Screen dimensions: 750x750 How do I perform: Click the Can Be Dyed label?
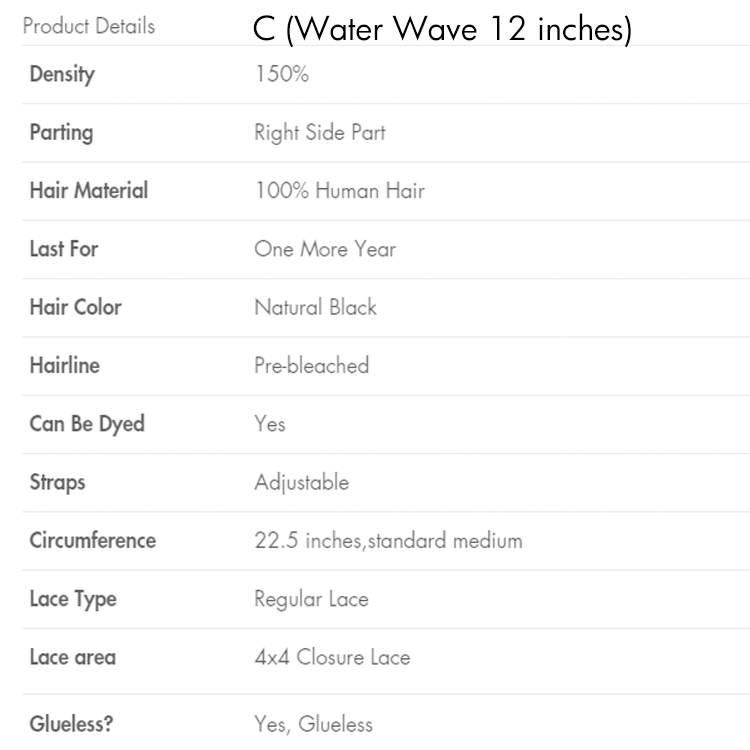[x=87, y=424]
